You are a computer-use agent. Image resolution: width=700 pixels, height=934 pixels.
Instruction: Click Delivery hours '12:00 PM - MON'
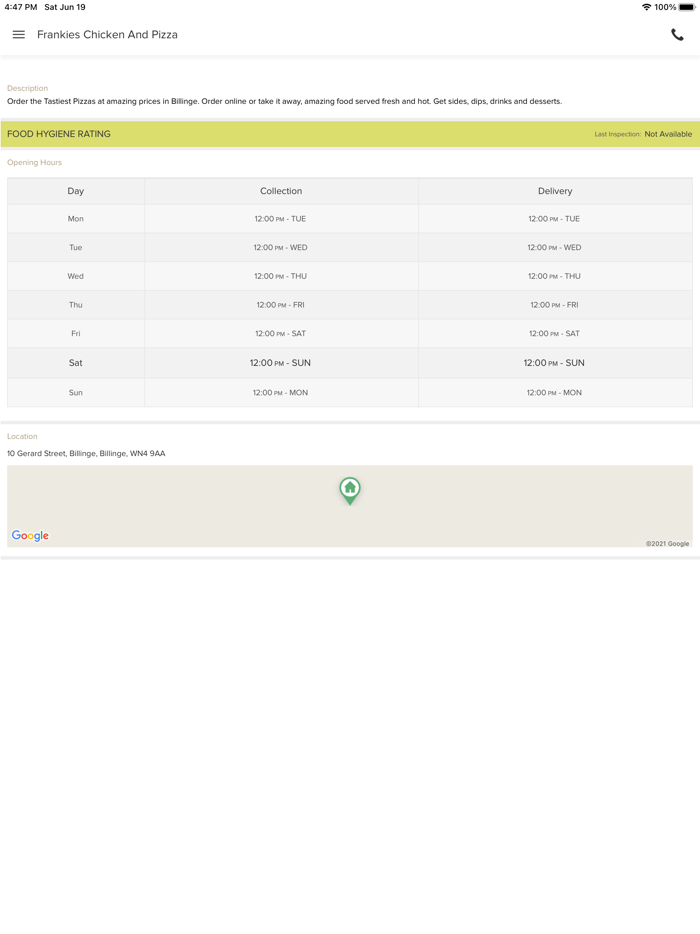[x=554, y=393]
